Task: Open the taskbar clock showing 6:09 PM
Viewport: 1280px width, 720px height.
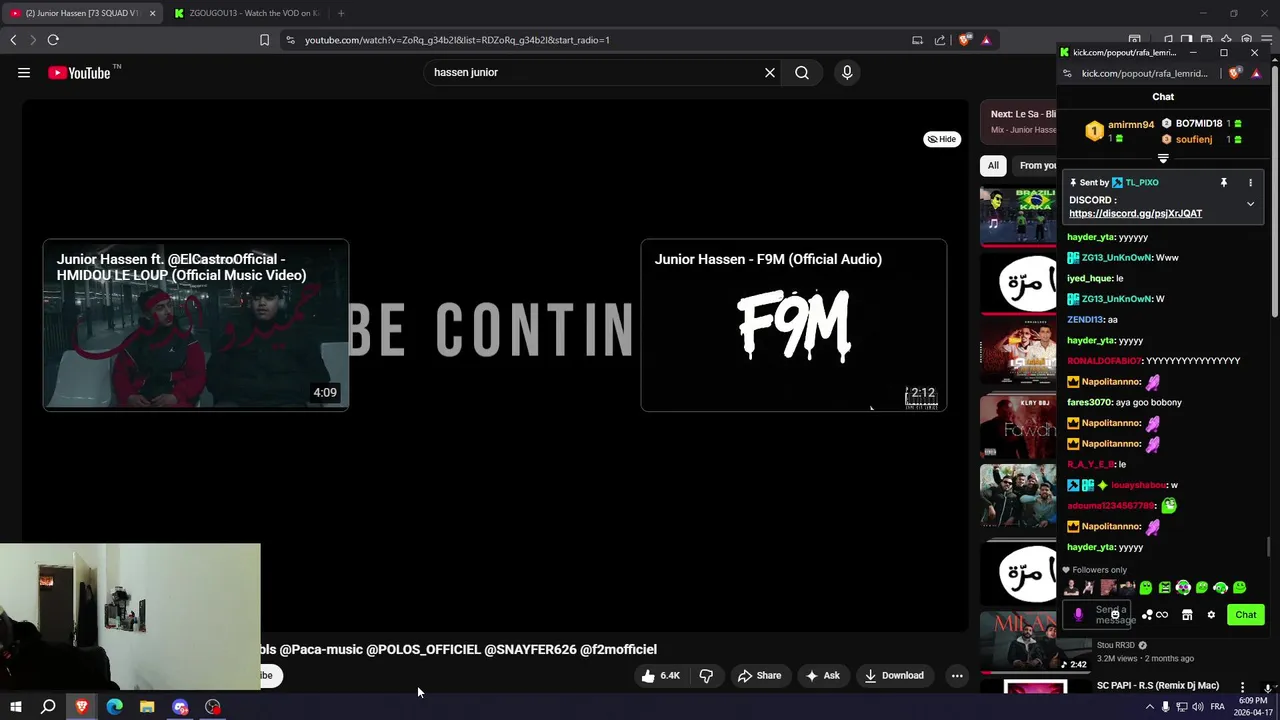Action: click(1252, 707)
